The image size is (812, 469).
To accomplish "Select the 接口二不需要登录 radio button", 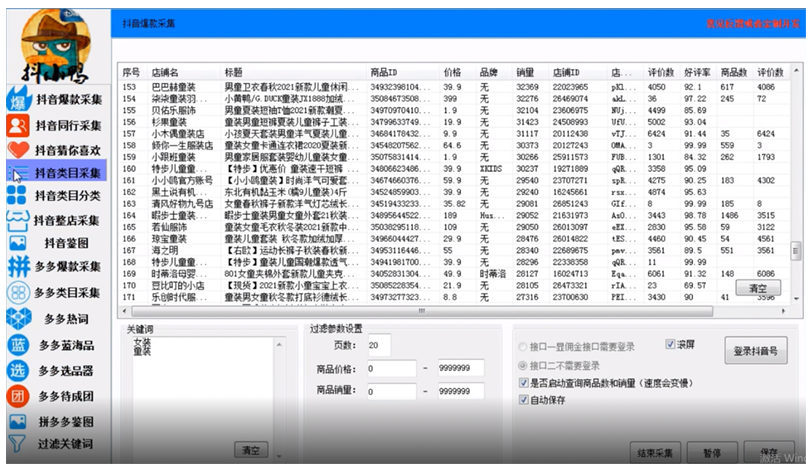I will 524,366.
